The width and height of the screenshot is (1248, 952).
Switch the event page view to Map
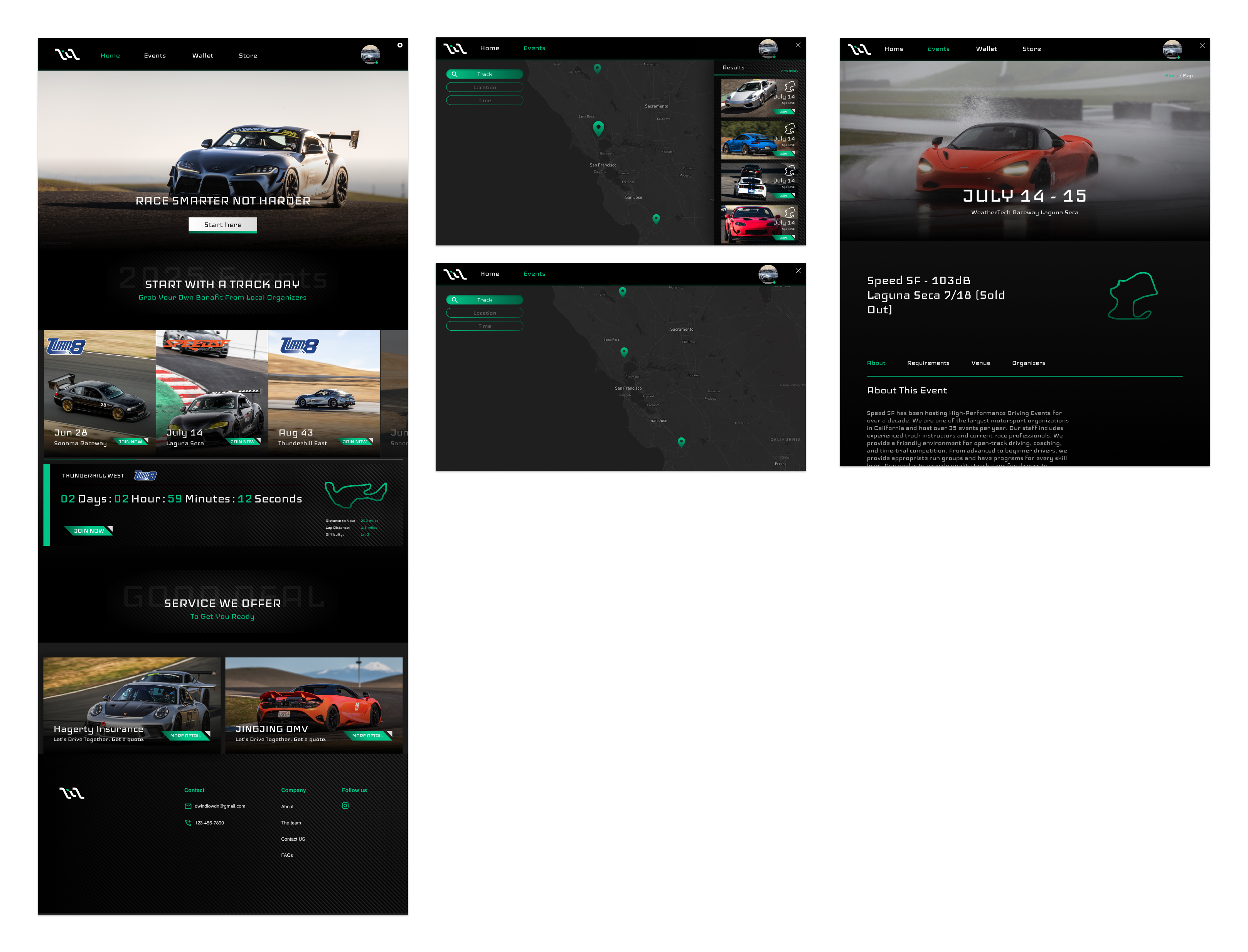pyautogui.click(x=1188, y=76)
